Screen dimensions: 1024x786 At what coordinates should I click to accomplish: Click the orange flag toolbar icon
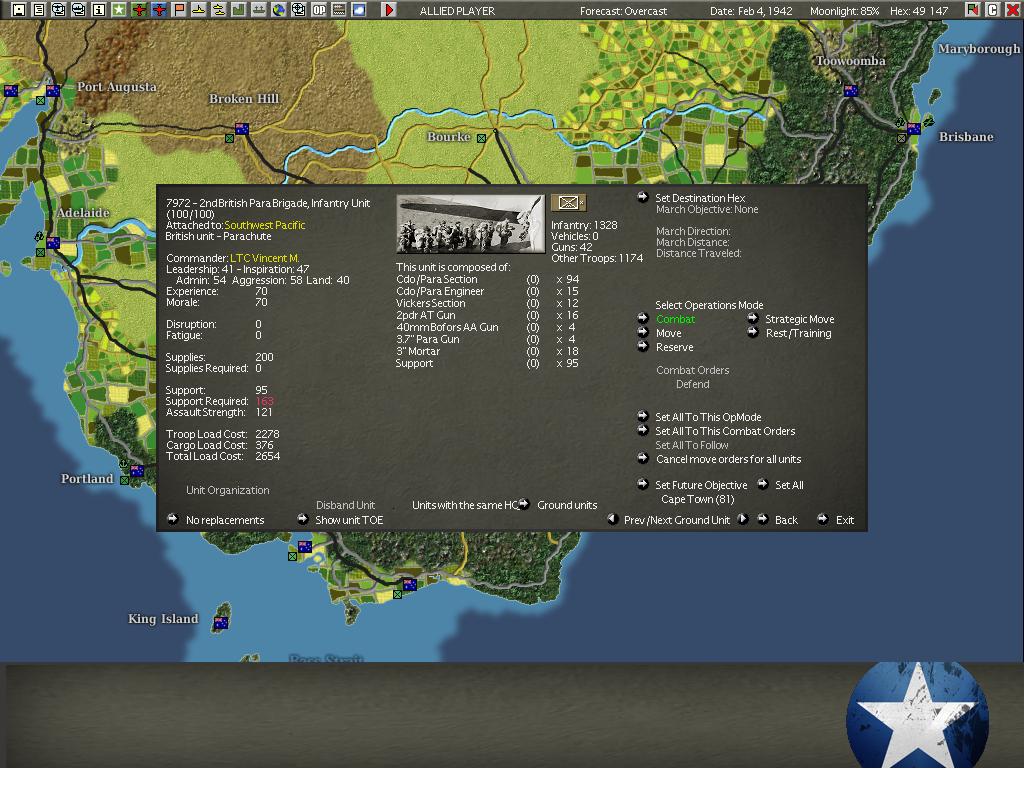179,10
